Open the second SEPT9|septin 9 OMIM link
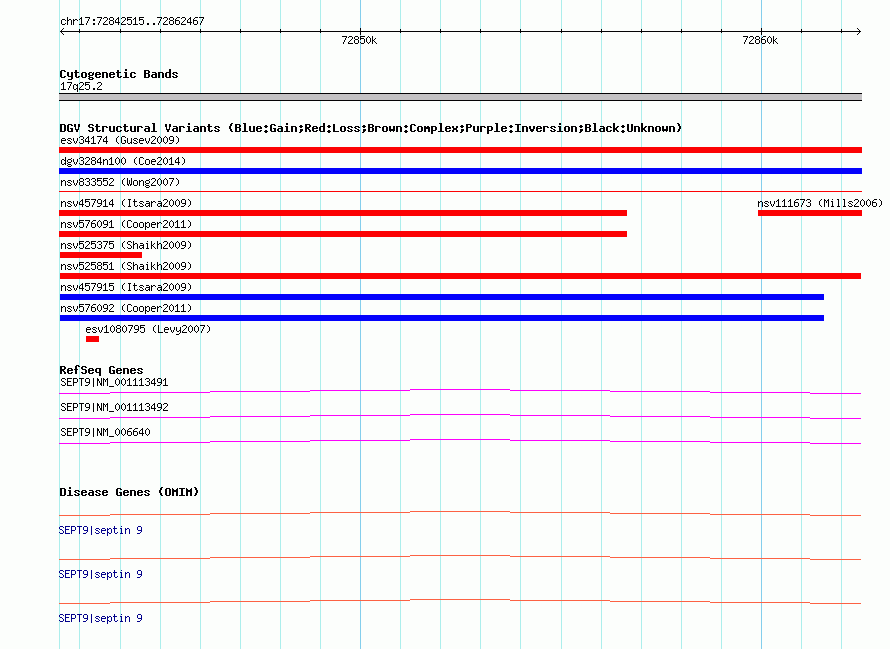 point(100,575)
